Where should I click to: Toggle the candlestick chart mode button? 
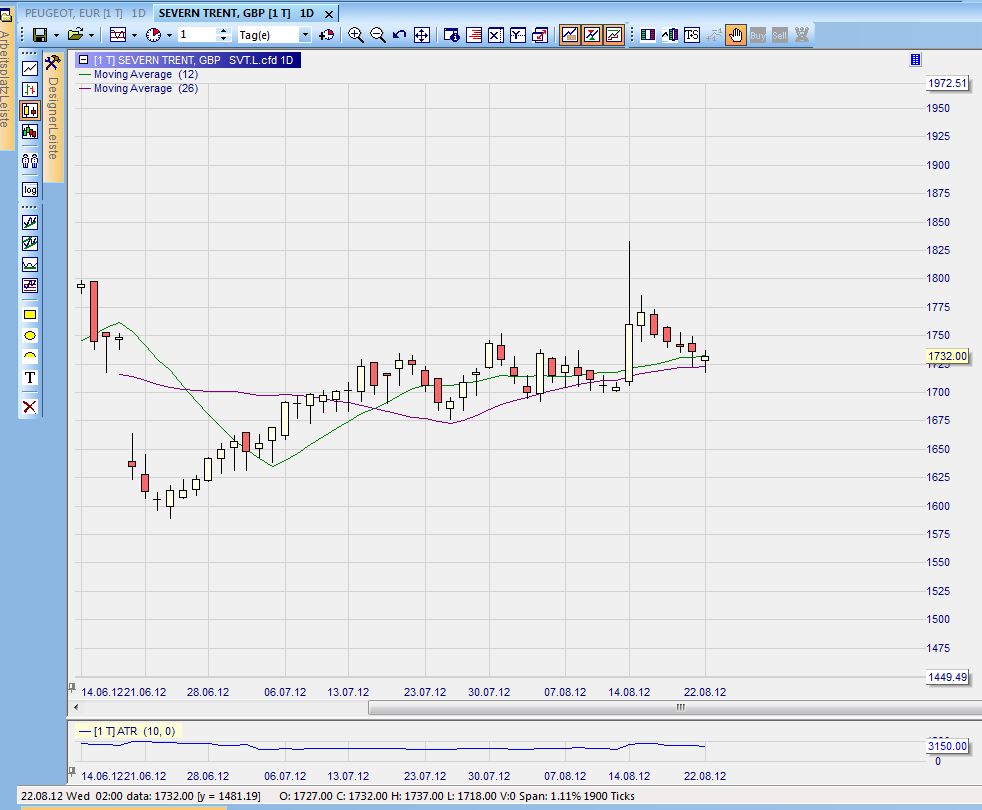click(30, 110)
